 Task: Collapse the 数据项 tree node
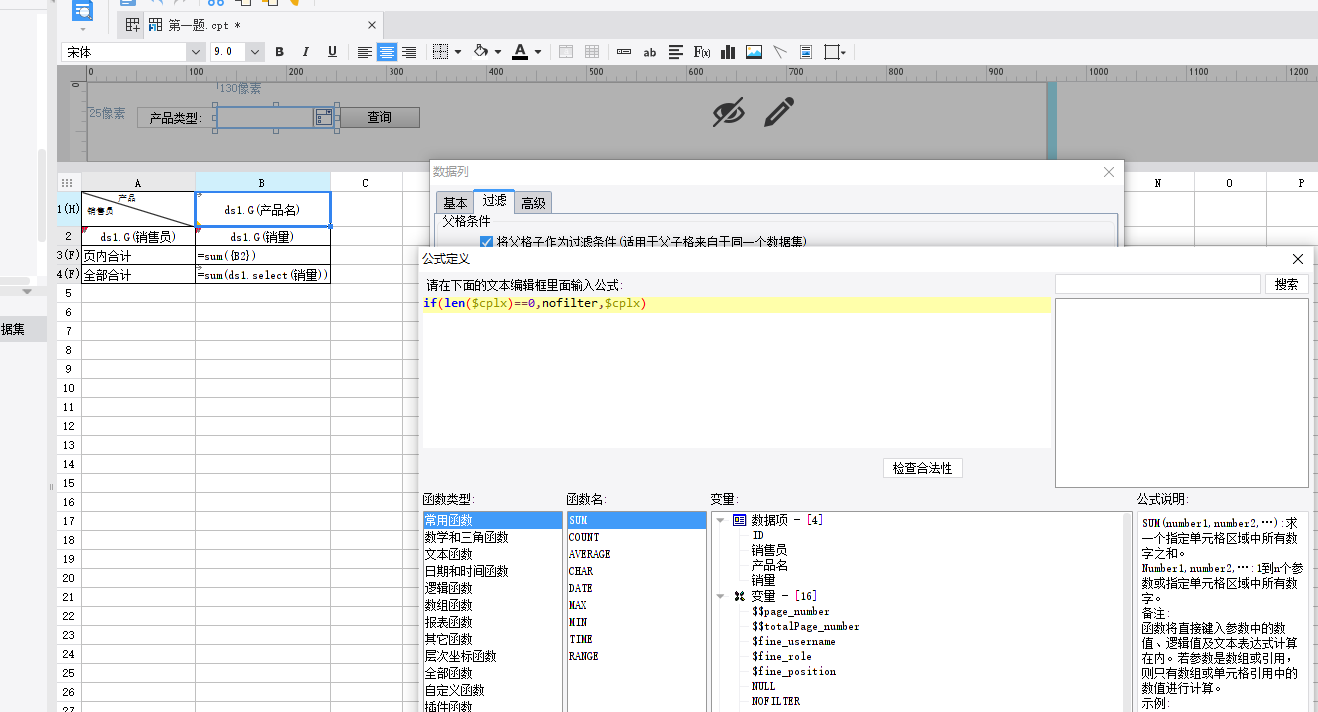[722, 520]
